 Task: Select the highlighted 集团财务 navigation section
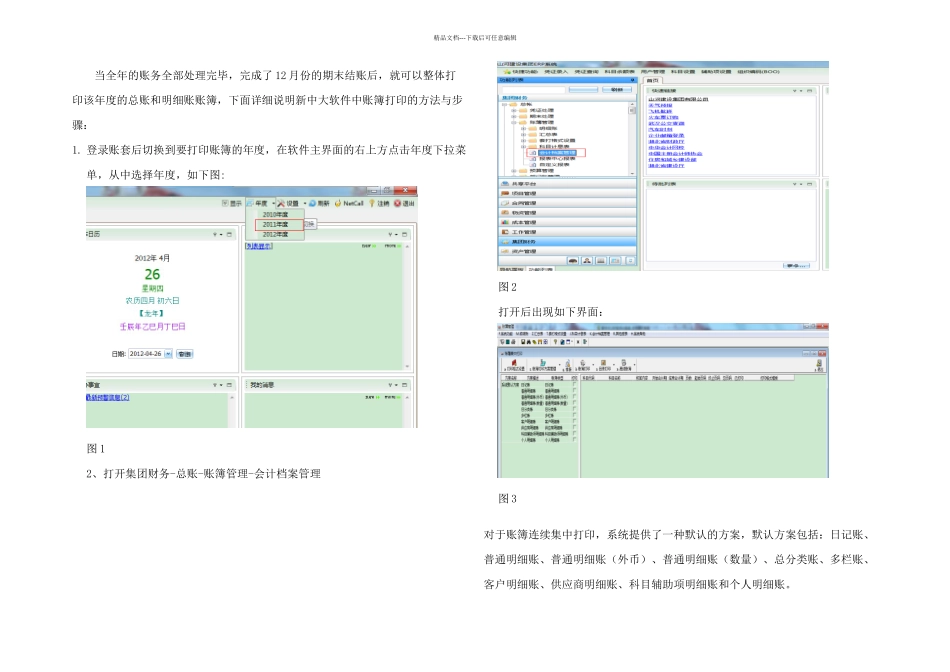[568, 242]
